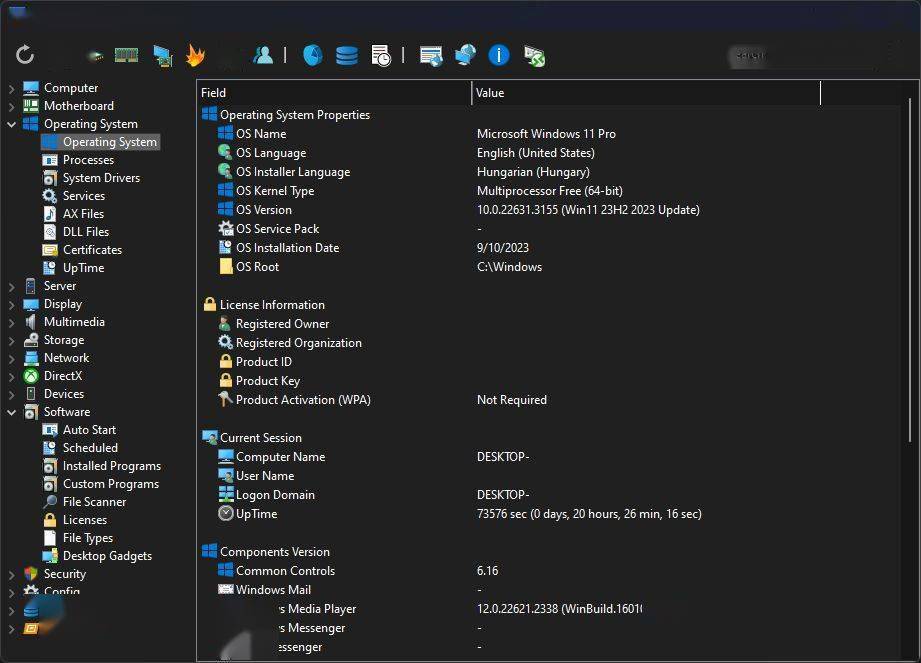Launch the flame stability test icon
Viewport: 921px width, 663px height.
[195, 56]
